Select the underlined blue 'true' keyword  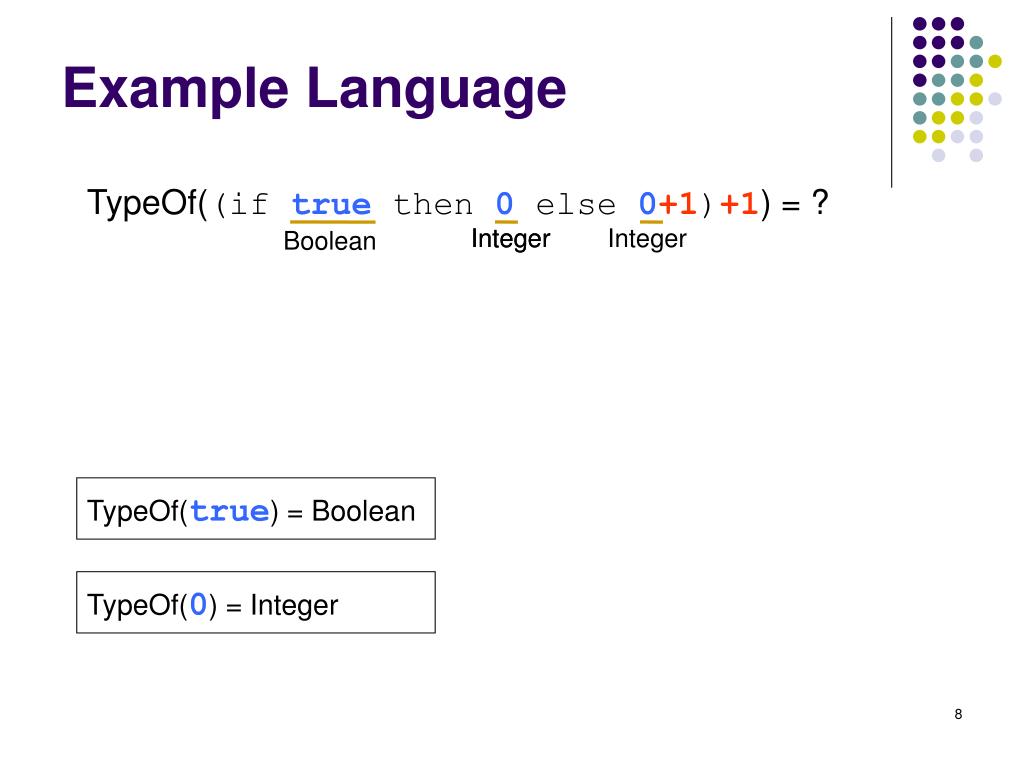[332, 205]
